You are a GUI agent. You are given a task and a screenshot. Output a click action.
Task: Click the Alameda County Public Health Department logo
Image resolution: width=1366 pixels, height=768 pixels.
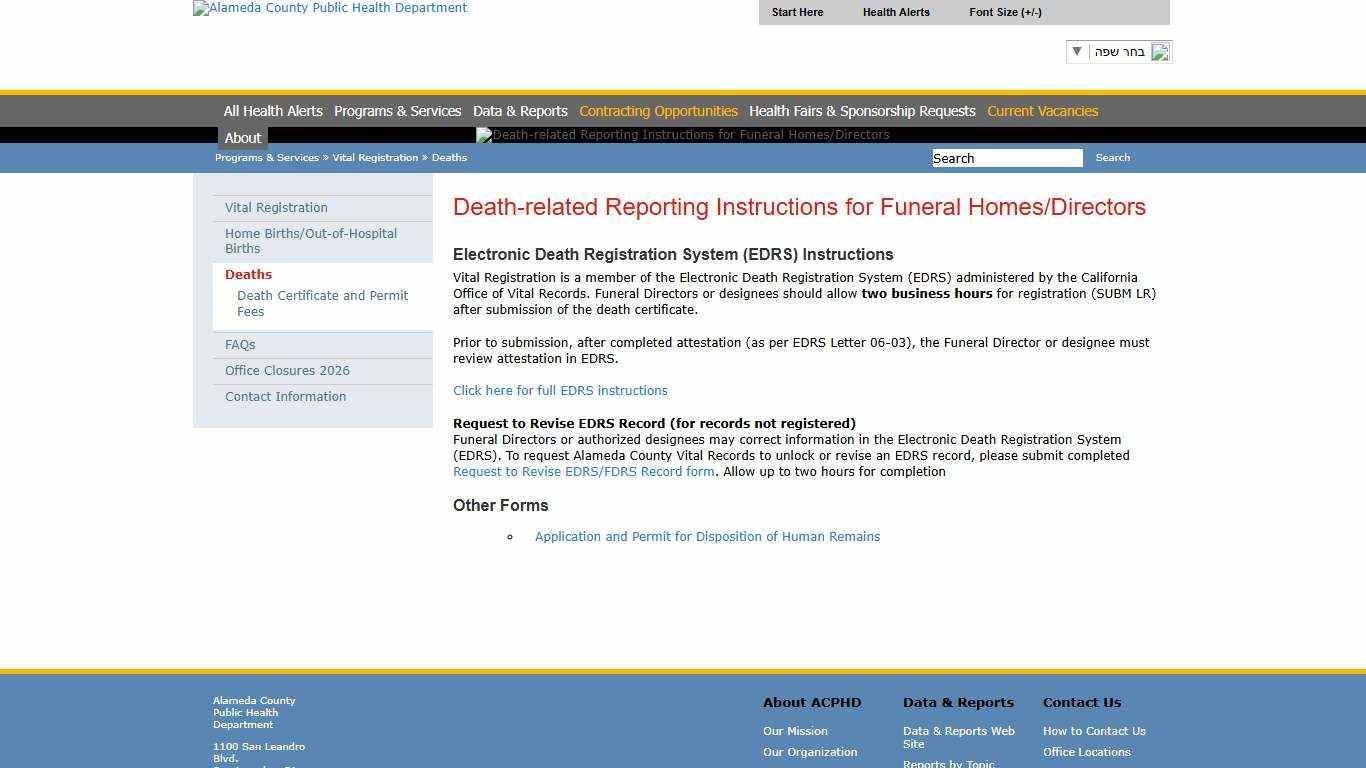(329, 8)
